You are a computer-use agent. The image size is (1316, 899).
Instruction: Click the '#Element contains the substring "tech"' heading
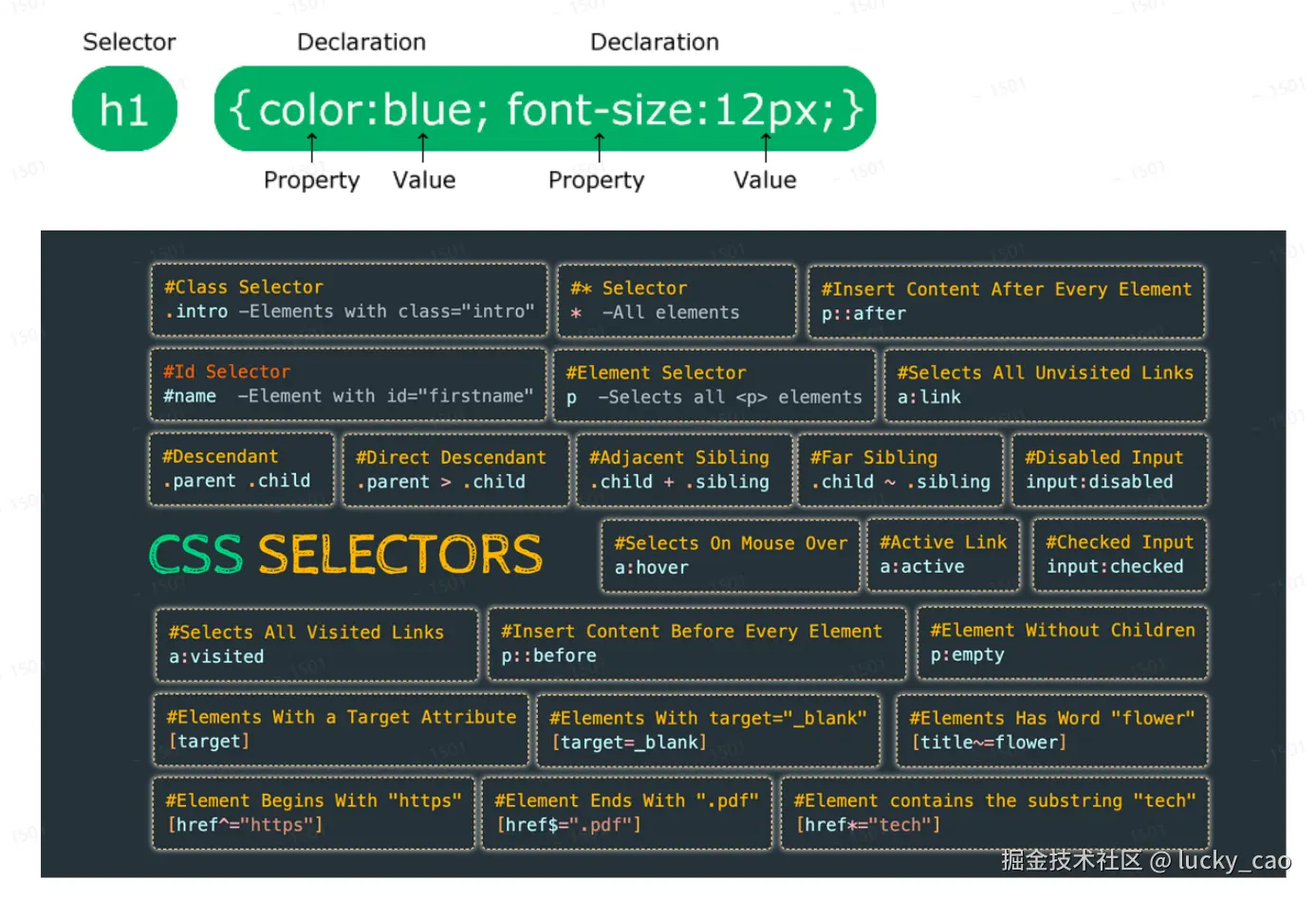(994, 800)
